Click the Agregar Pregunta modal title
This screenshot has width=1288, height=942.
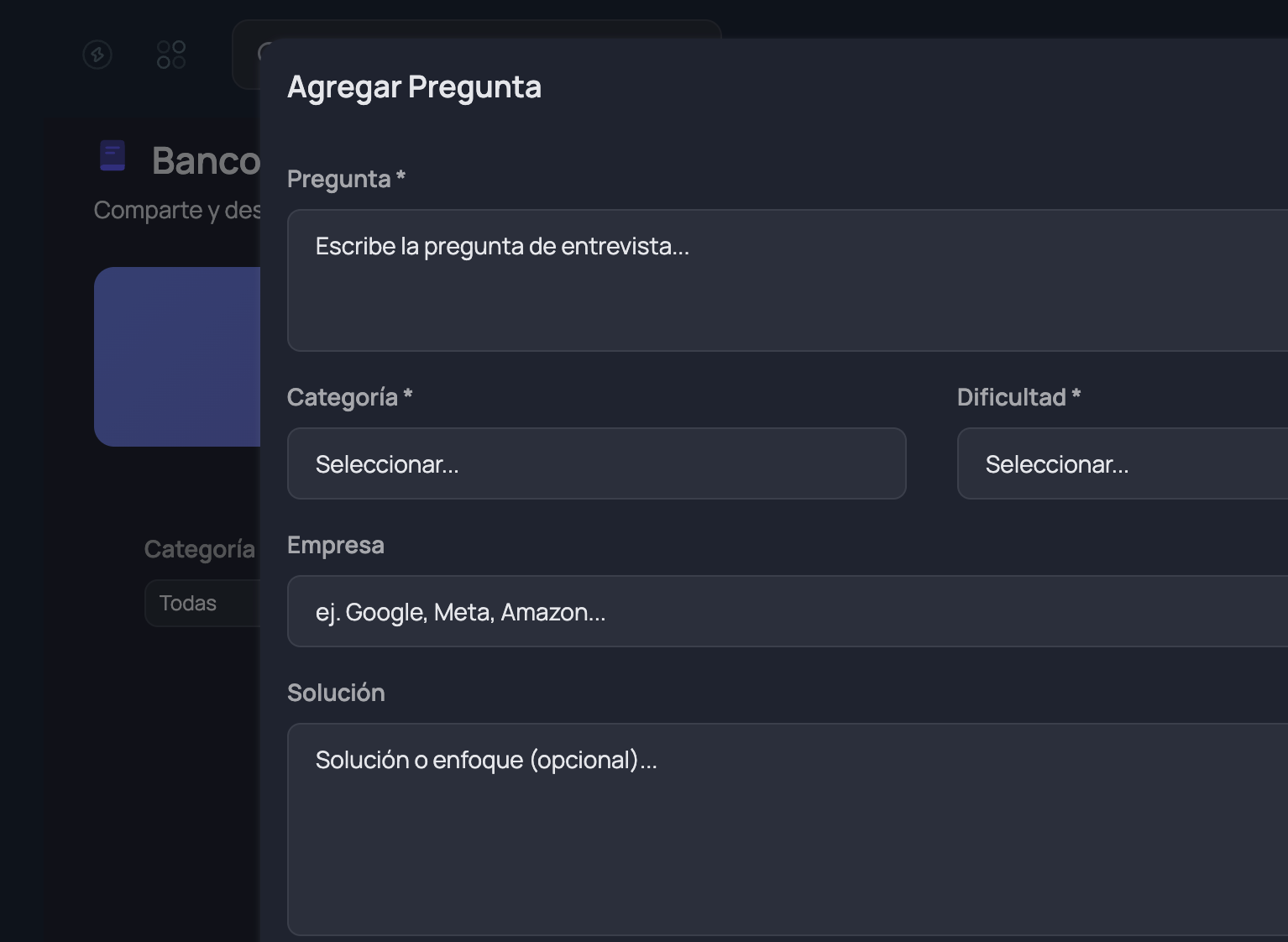click(415, 86)
